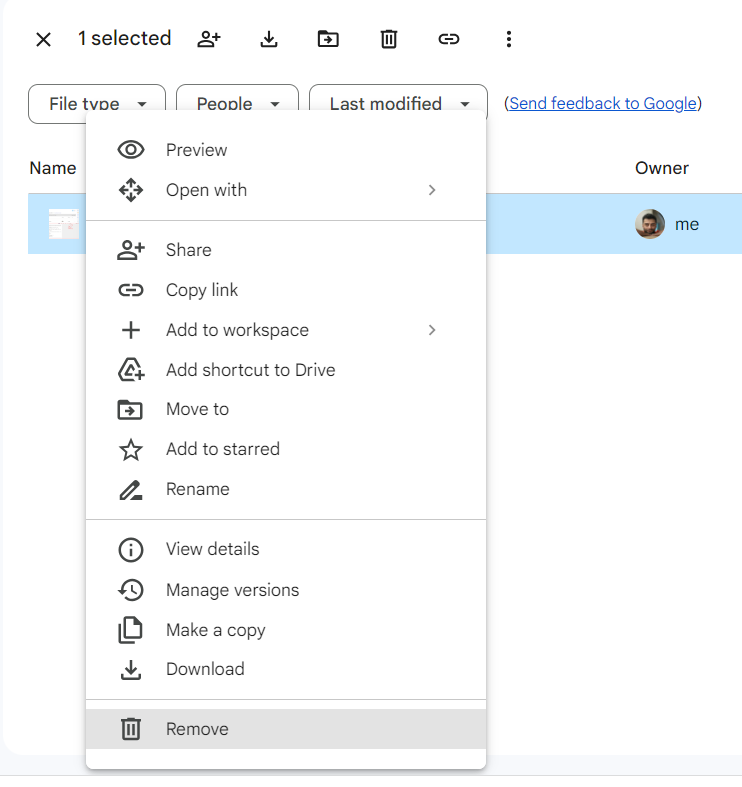
Task: Click the eye icon beside Preview
Action: [x=131, y=150]
